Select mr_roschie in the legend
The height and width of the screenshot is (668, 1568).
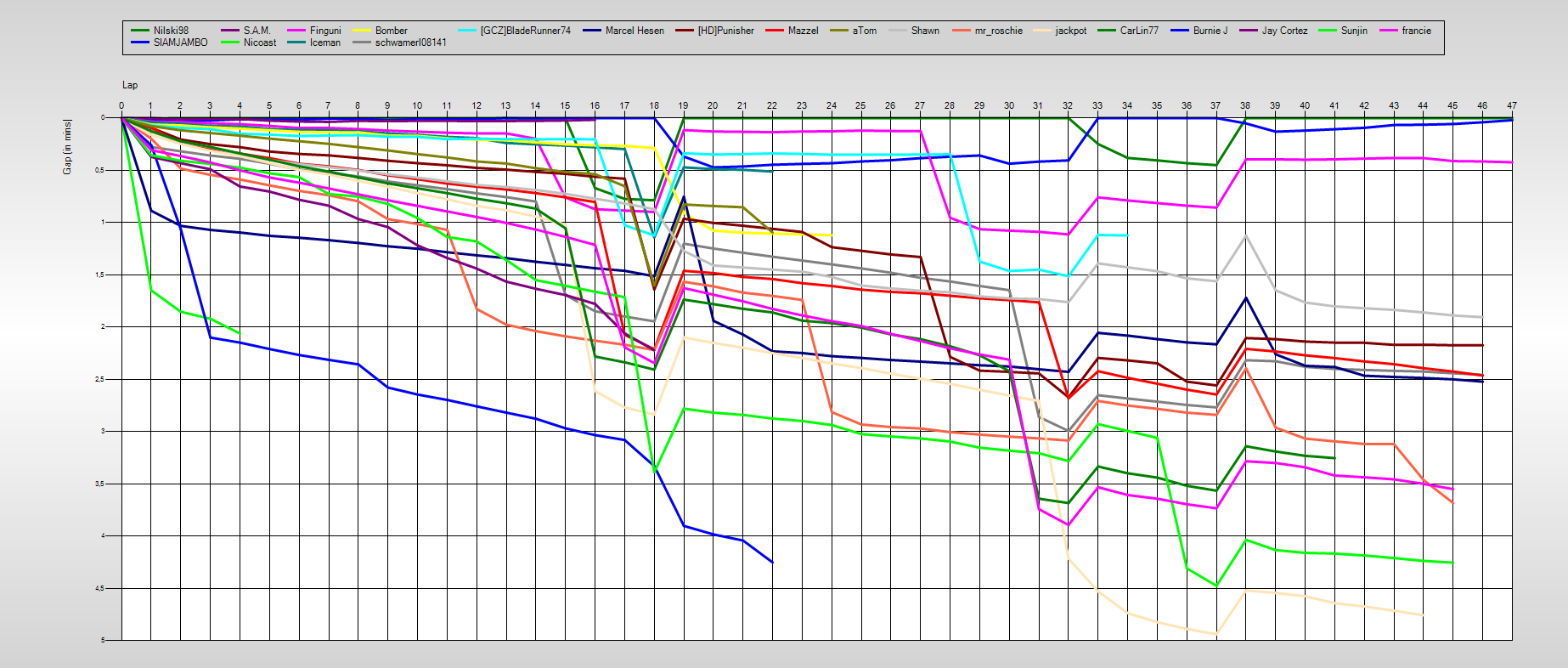coord(998,31)
